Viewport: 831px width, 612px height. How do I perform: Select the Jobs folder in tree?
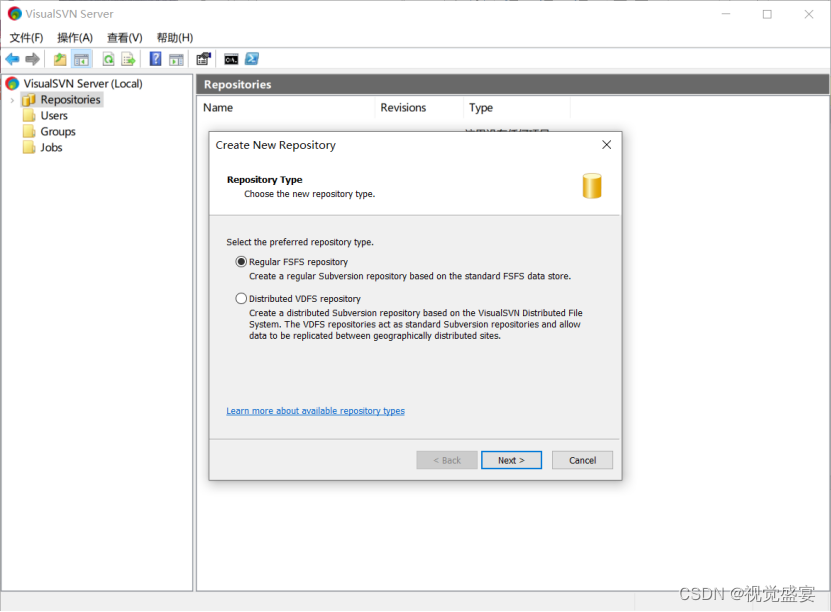(x=51, y=147)
